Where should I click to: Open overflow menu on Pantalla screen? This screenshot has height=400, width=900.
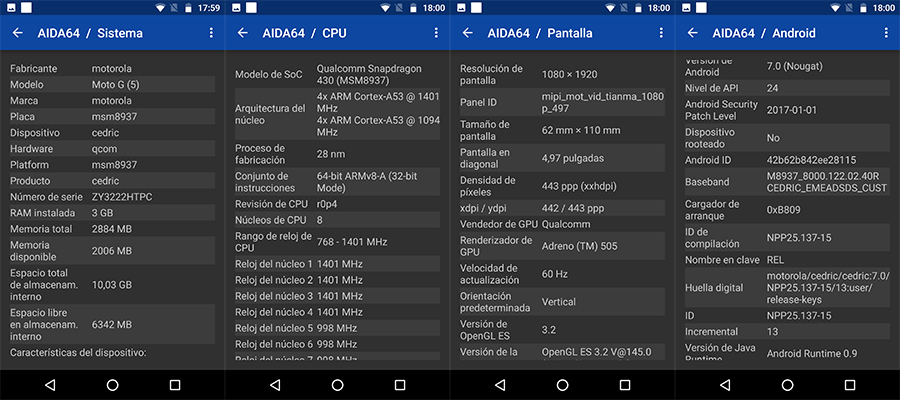tap(661, 33)
